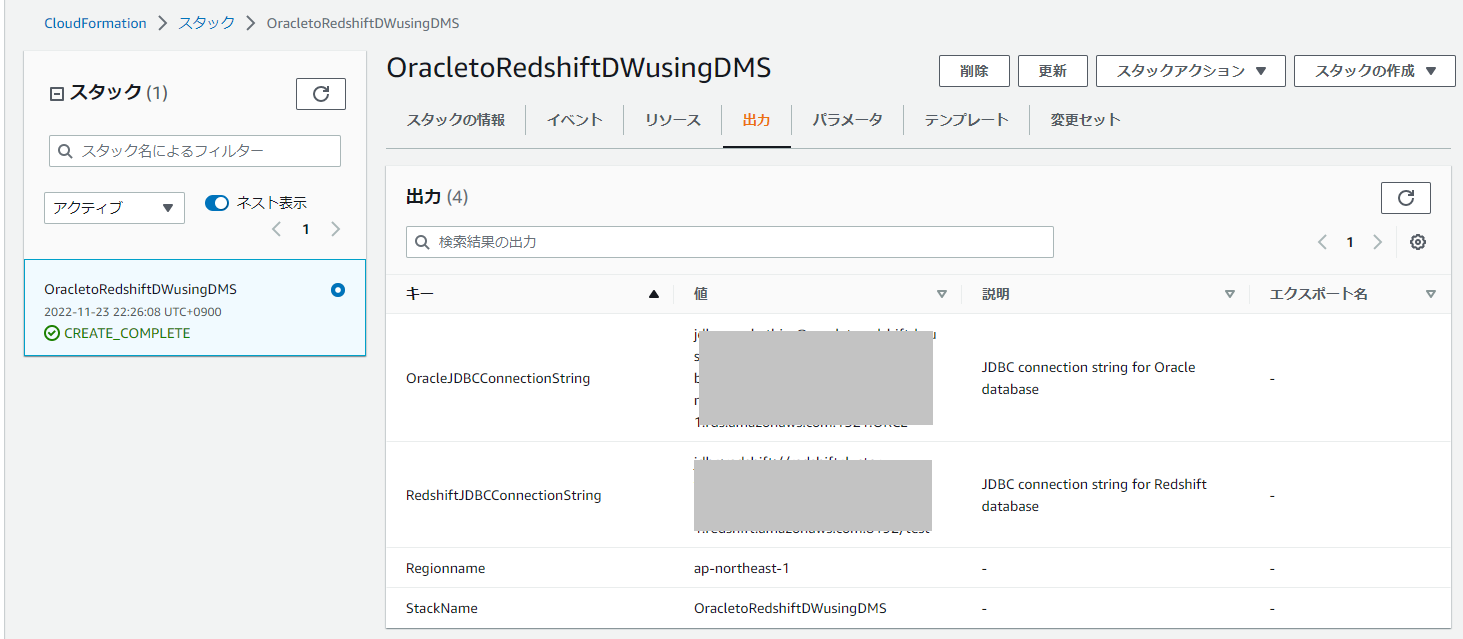The width and height of the screenshot is (1463, 639).
Task: Toggle the ネスト表示 switch
Action: [217, 203]
